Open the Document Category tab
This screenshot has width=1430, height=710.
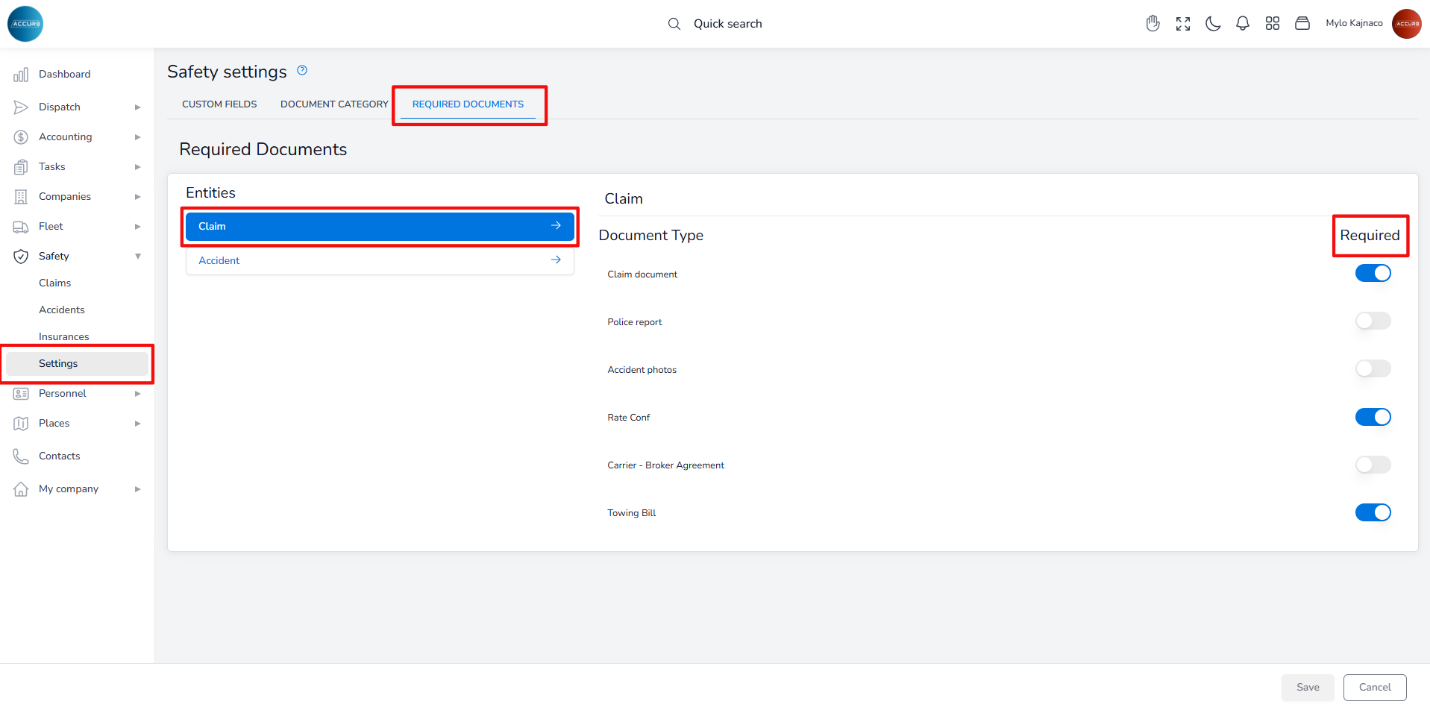[x=334, y=104]
